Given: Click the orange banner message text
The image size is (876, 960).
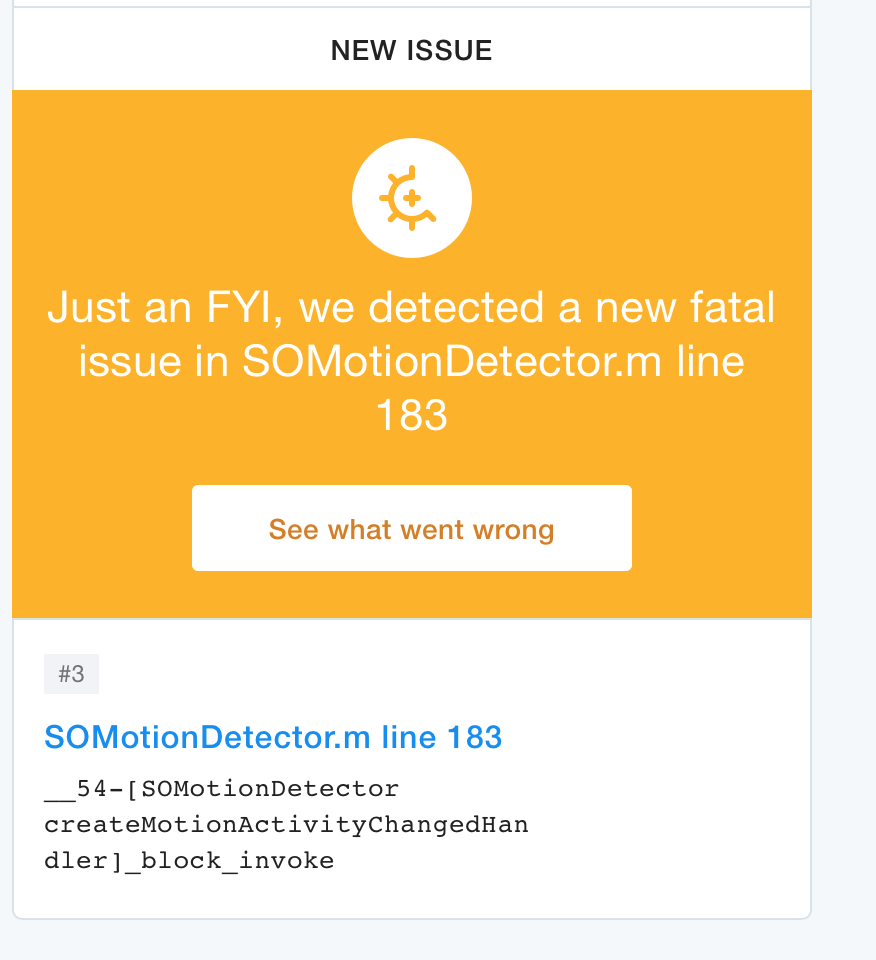Looking at the screenshot, I should click(411, 361).
